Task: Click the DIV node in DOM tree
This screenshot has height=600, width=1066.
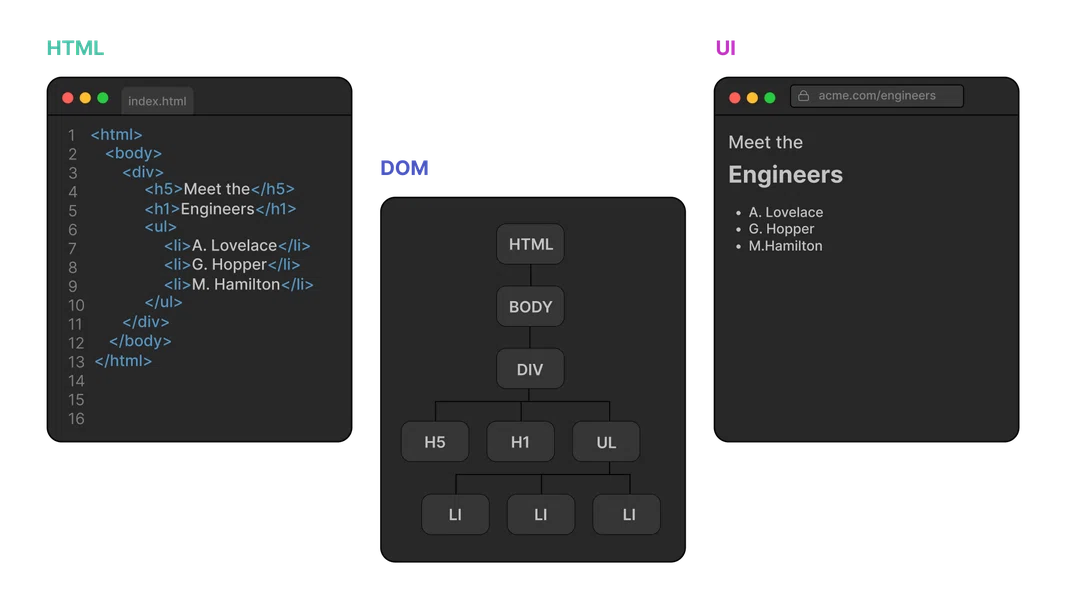Action: (530, 370)
